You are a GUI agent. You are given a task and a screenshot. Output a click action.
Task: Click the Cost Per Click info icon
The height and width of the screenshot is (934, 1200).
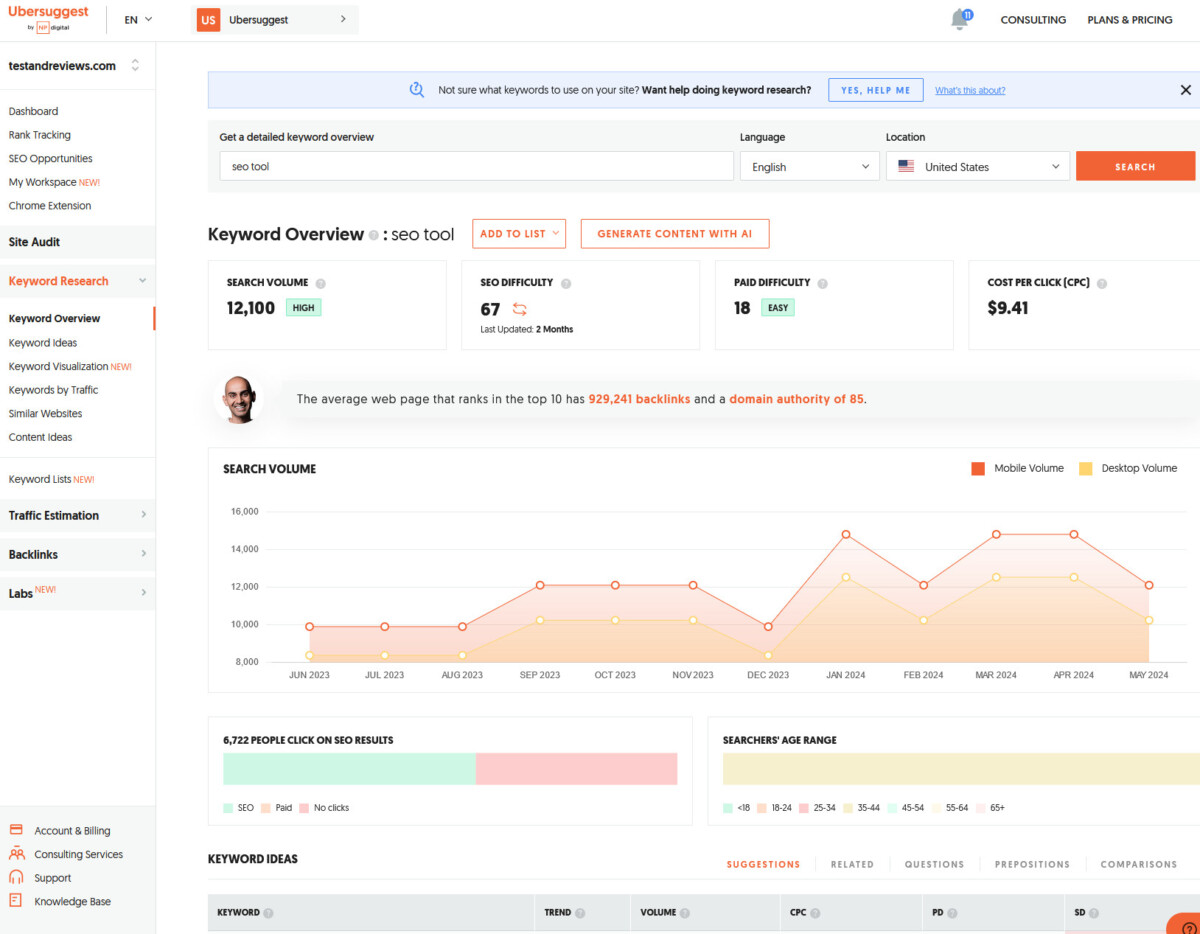click(x=1102, y=283)
